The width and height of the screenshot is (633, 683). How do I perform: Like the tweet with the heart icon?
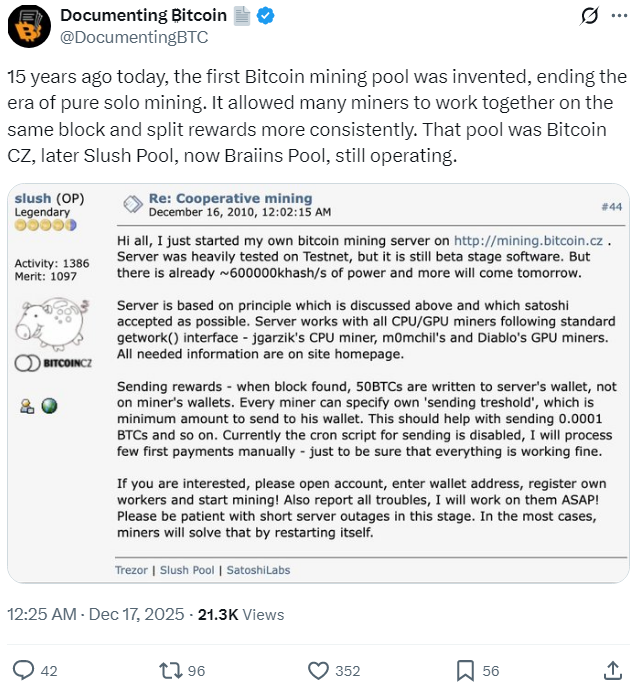click(318, 669)
